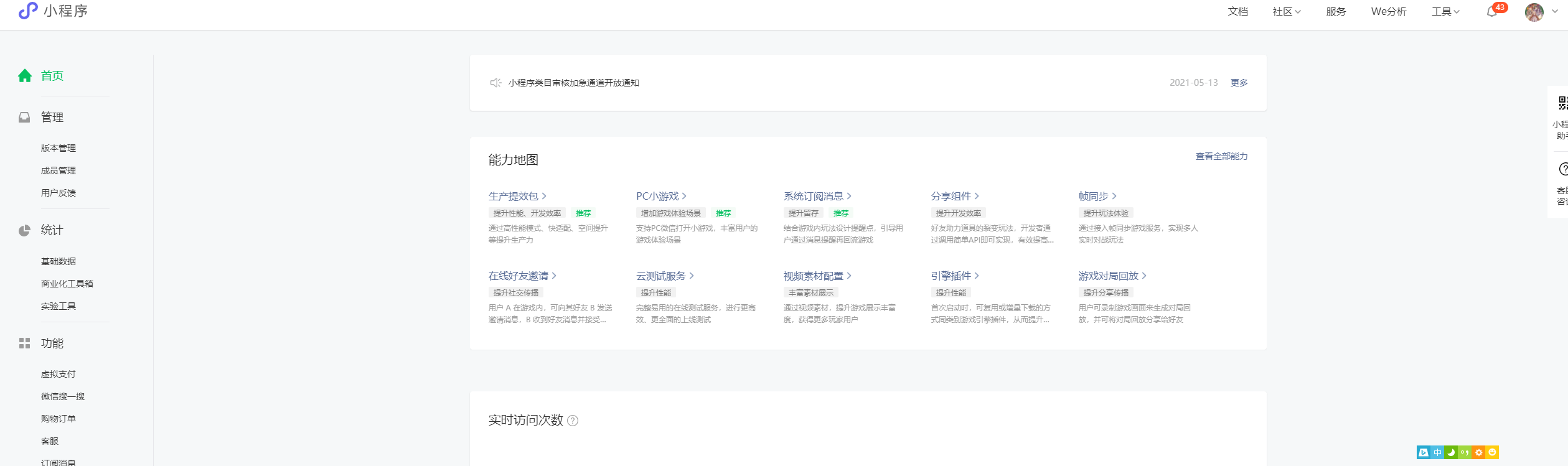Click the chevron next to 生产提效包
Viewport: 1568px width, 466px height.
(544, 196)
